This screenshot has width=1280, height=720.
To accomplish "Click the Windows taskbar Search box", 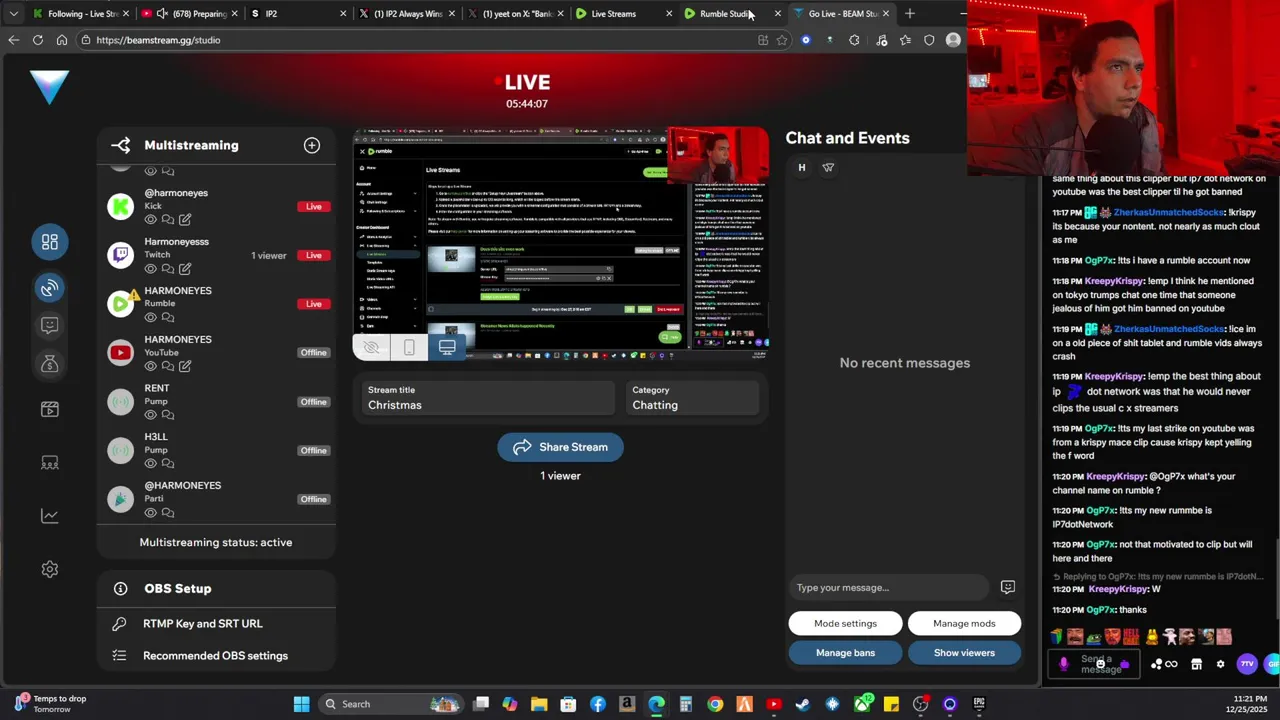I will click(392, 704).
